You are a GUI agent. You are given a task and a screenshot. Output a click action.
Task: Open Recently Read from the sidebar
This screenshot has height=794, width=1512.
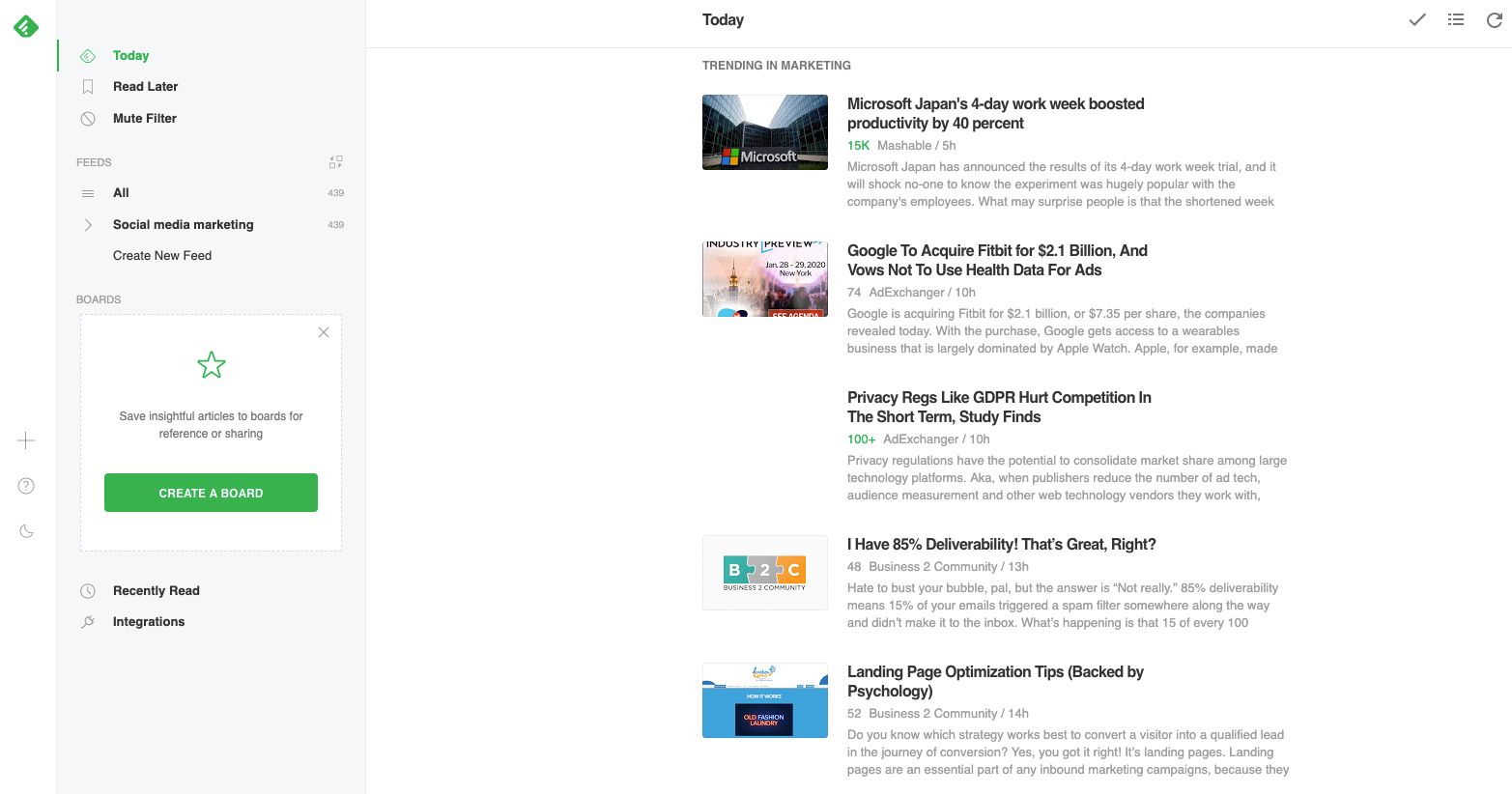(x=157, y=590)
